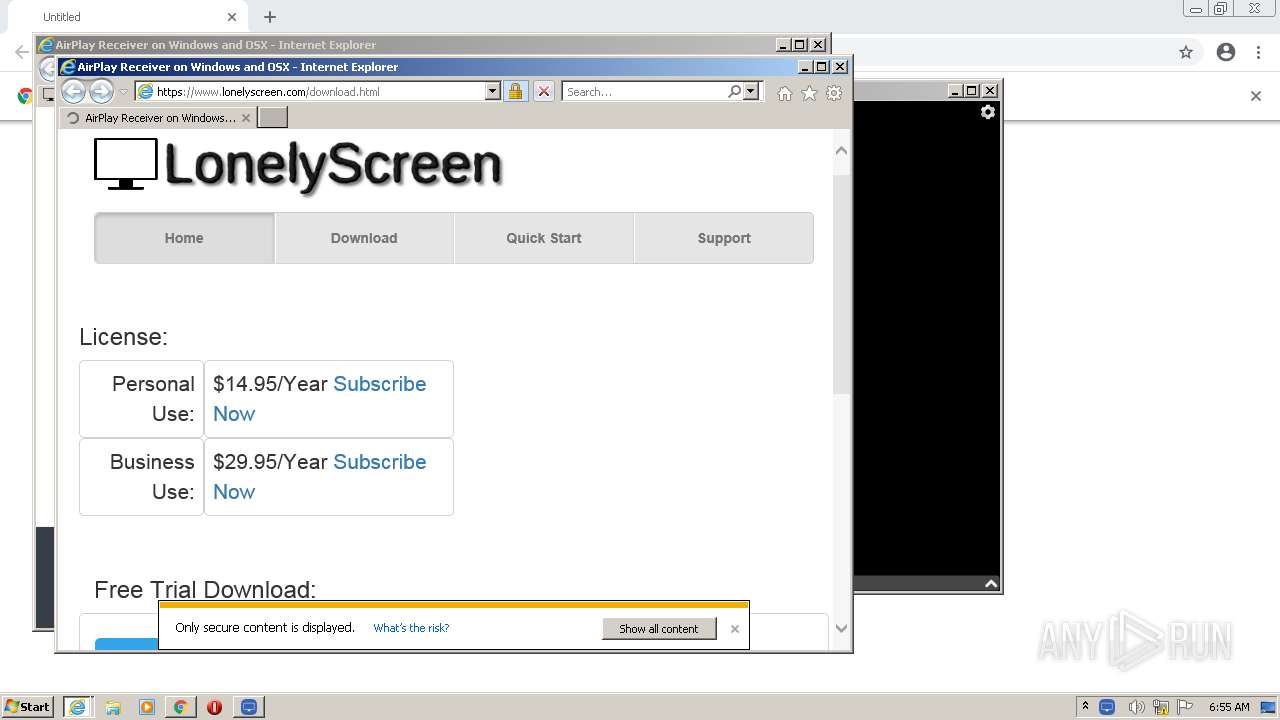Open IE Favorites star icon

point(809,93)
